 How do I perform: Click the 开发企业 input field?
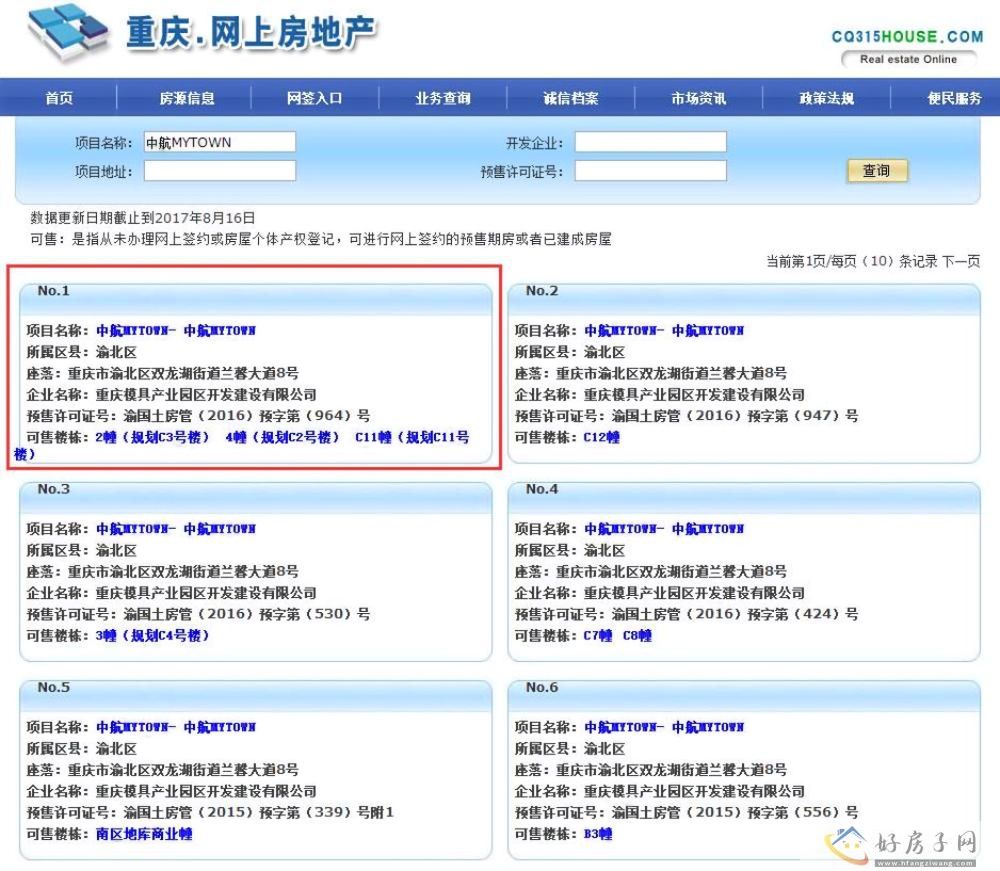(x=651, y=142)
